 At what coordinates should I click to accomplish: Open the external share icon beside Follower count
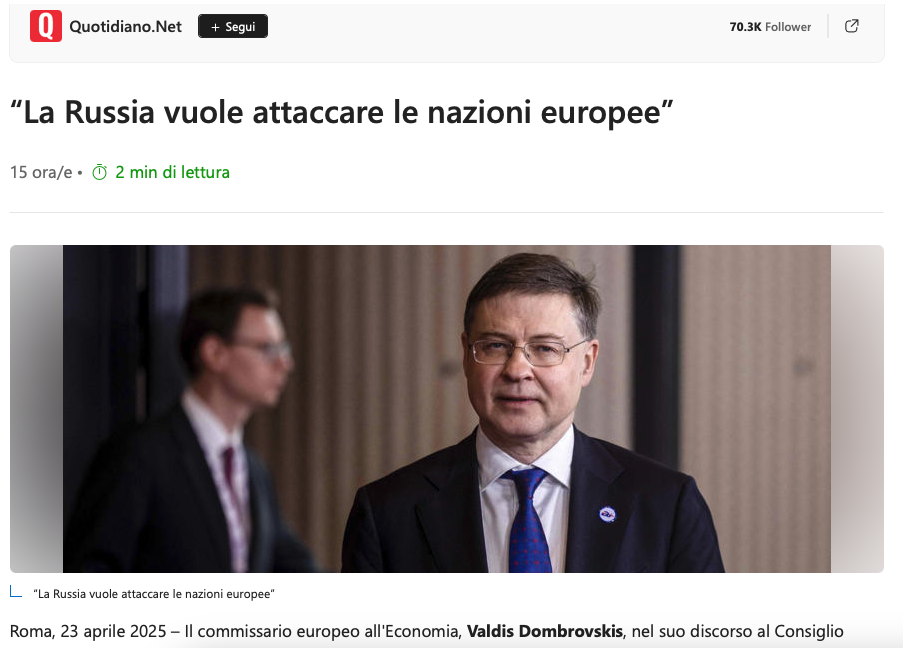pyautogui.click(x=851, y=26)
